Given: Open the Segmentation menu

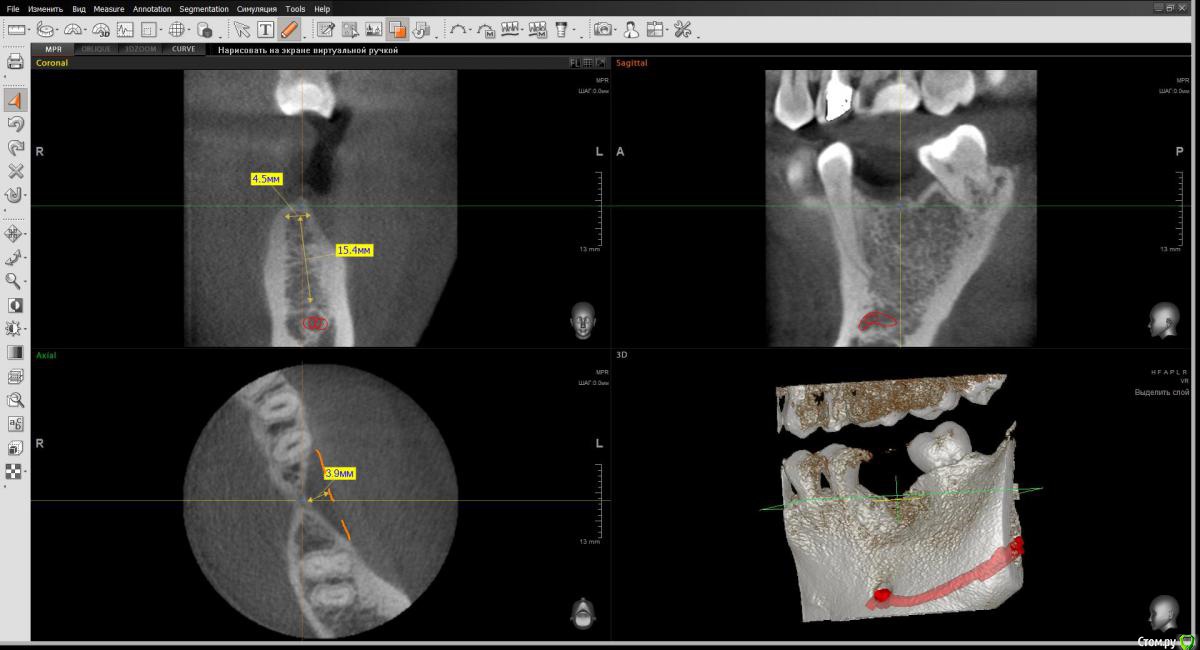Looking at the screenshot, I should (204, 9).
